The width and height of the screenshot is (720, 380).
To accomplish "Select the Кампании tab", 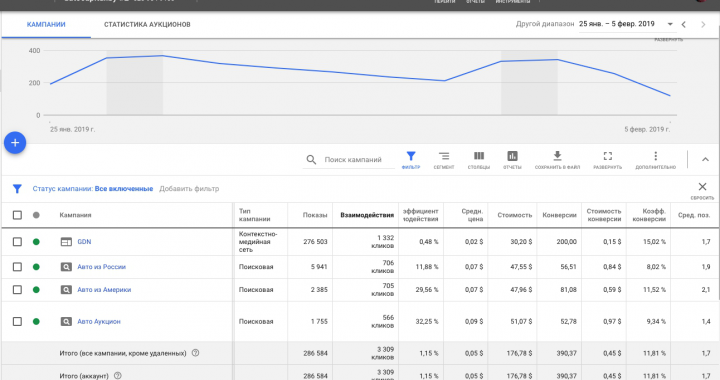I will click(46, 24).
